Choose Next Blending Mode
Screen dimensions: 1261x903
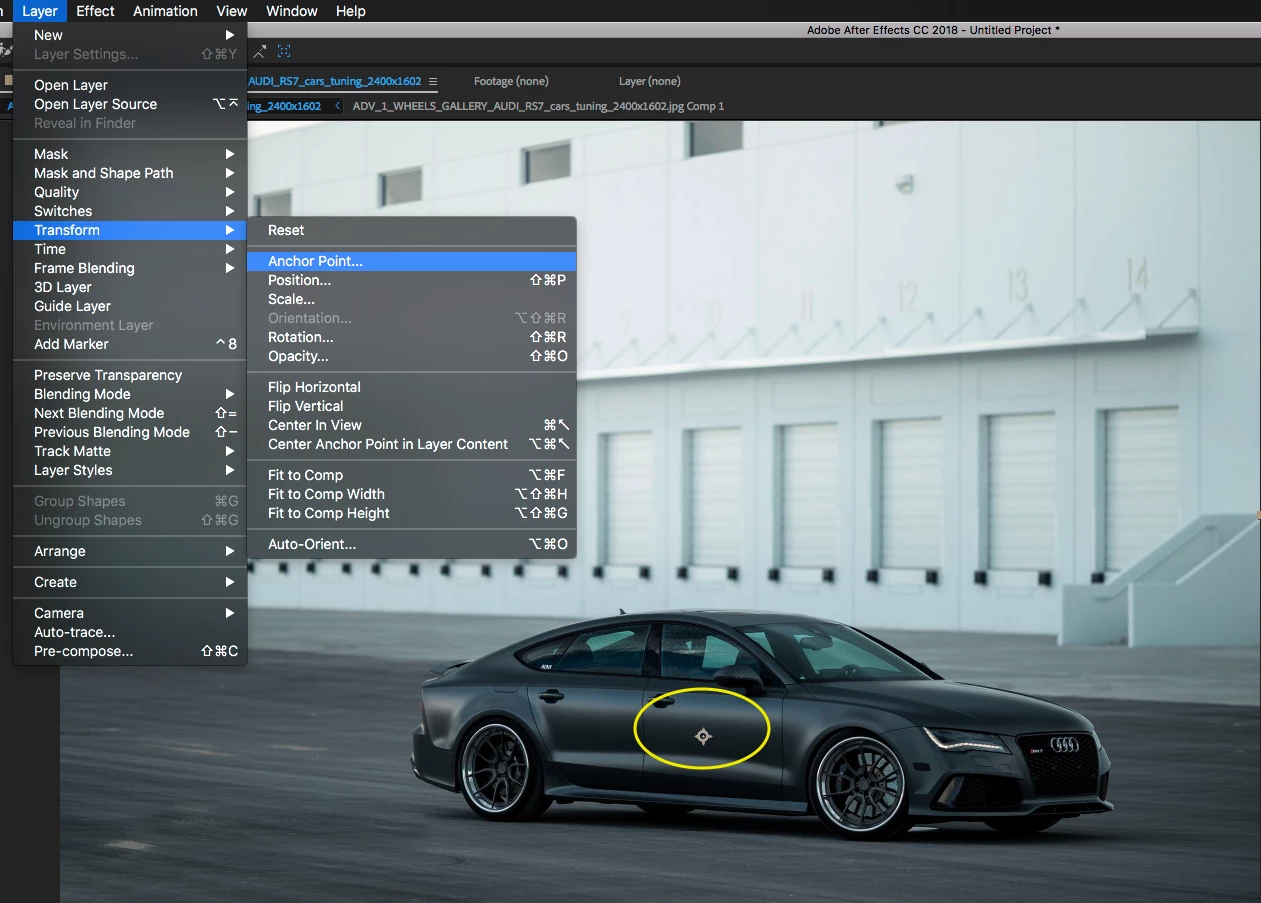[x=130, y=413]
